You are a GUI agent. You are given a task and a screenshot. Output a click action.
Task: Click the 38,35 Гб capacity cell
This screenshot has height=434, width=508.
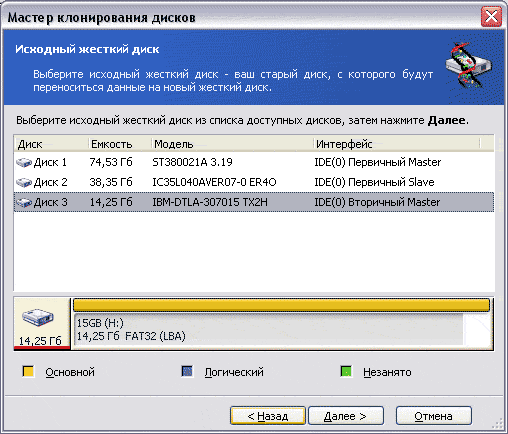click(x=111, y=182)
